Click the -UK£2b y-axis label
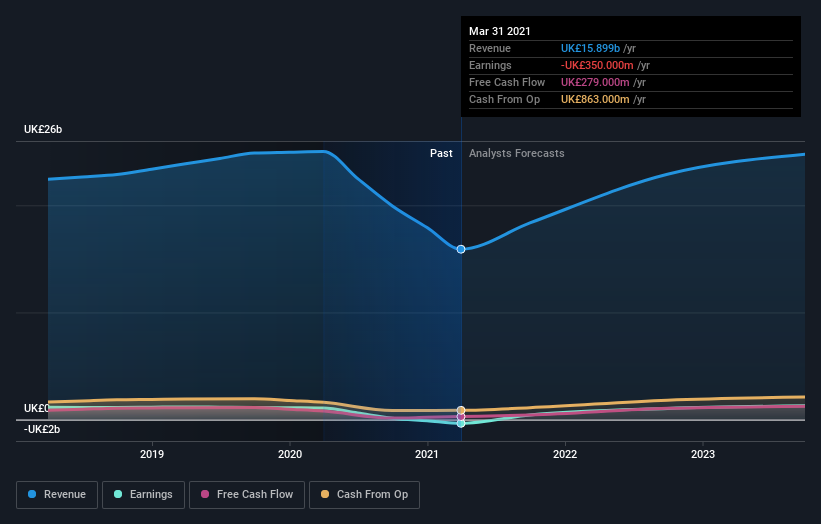This screenshot has width=821, height=524. click(42, 429)
